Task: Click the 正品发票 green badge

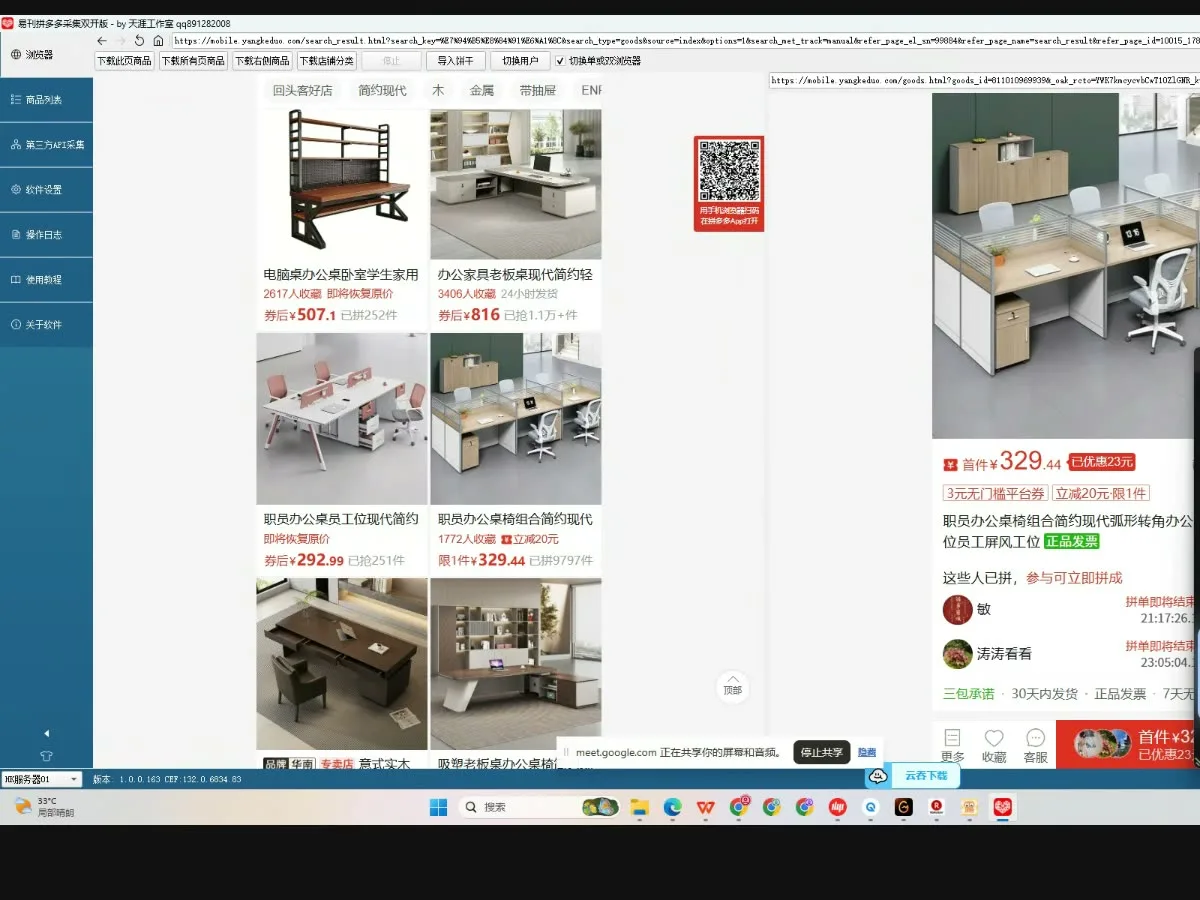Action: [x=1072, y=541]
